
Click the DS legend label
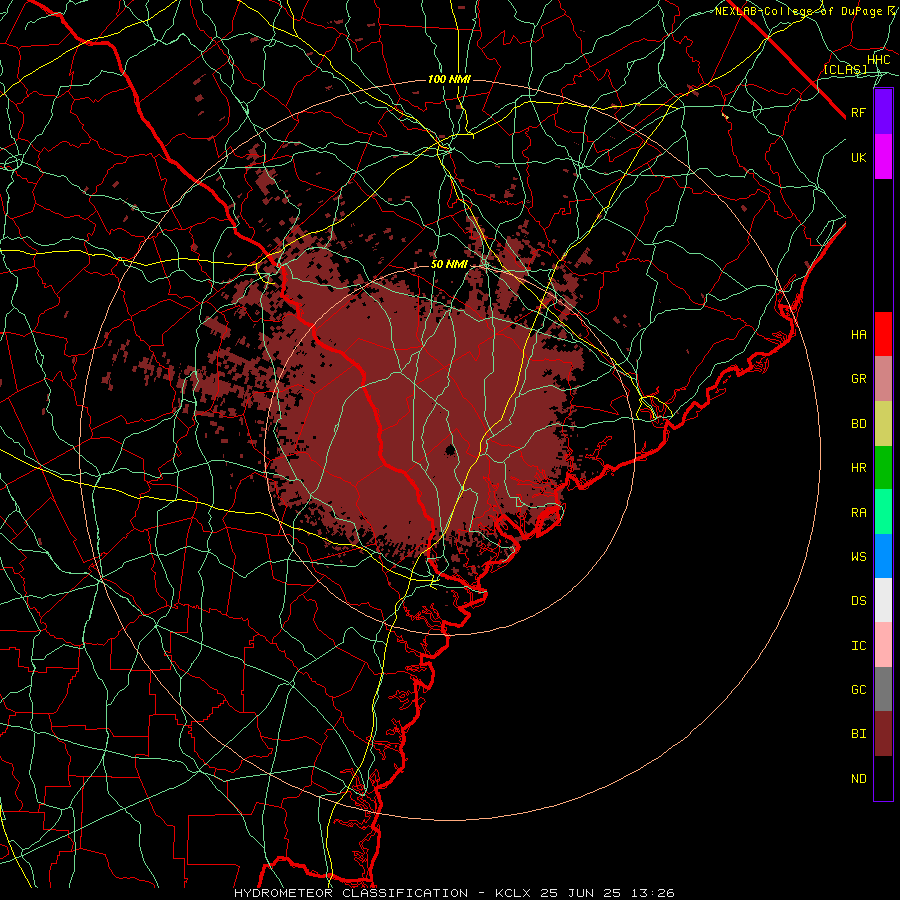[x=858, y=601]
